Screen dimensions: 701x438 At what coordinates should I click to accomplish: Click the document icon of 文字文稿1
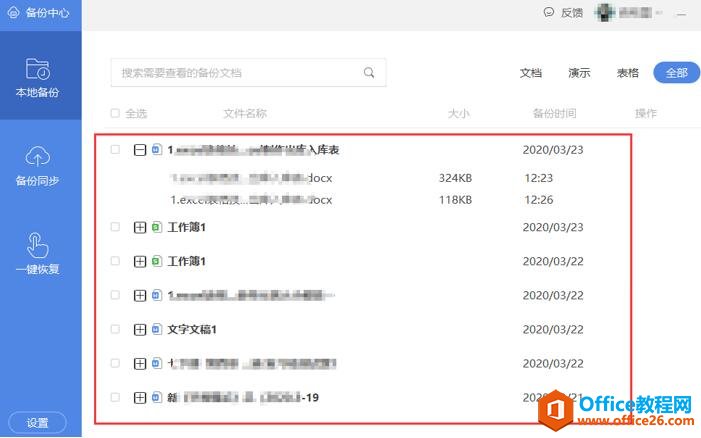[156, 329]
